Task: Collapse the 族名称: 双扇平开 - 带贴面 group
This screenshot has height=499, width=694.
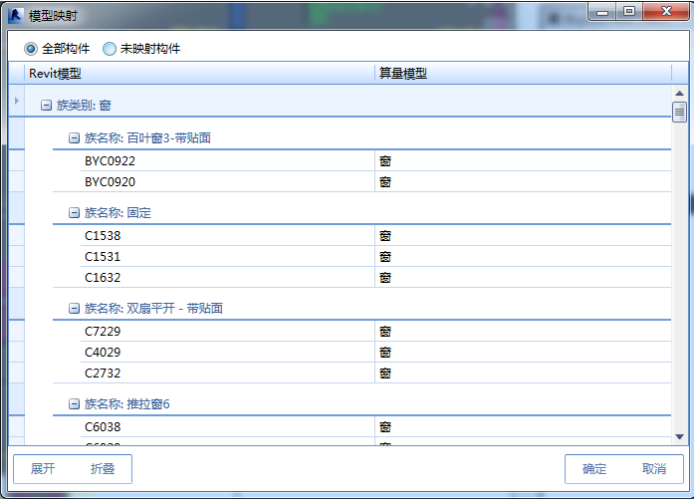Action: coord(74,309)
